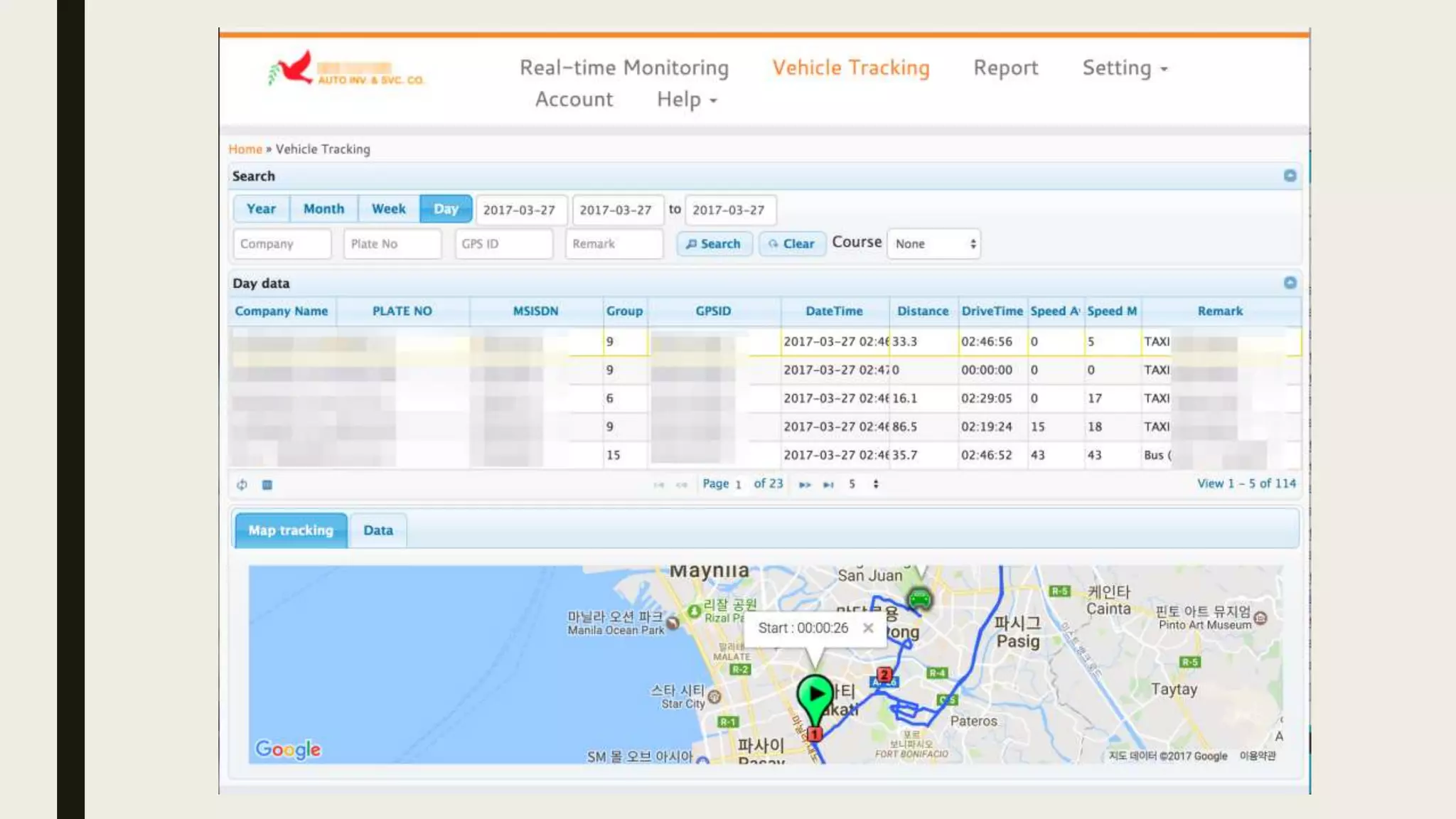This screenshot has width=1456, height=819.
Task: Go to next page in pager
Action: click(x=804, y=485)
